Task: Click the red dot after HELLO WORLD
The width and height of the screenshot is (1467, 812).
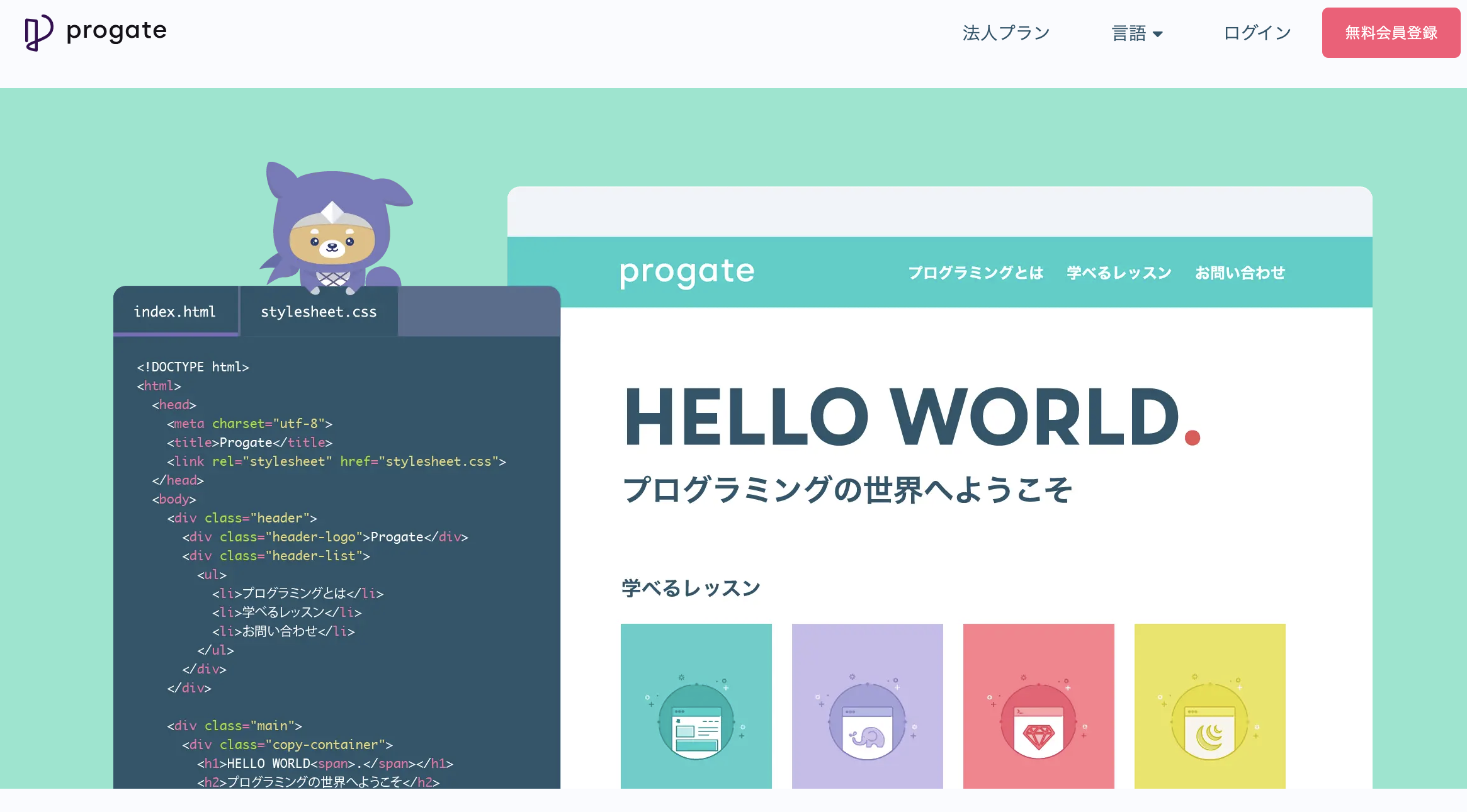Action: pyautogui.click(x=1192, y=437)
